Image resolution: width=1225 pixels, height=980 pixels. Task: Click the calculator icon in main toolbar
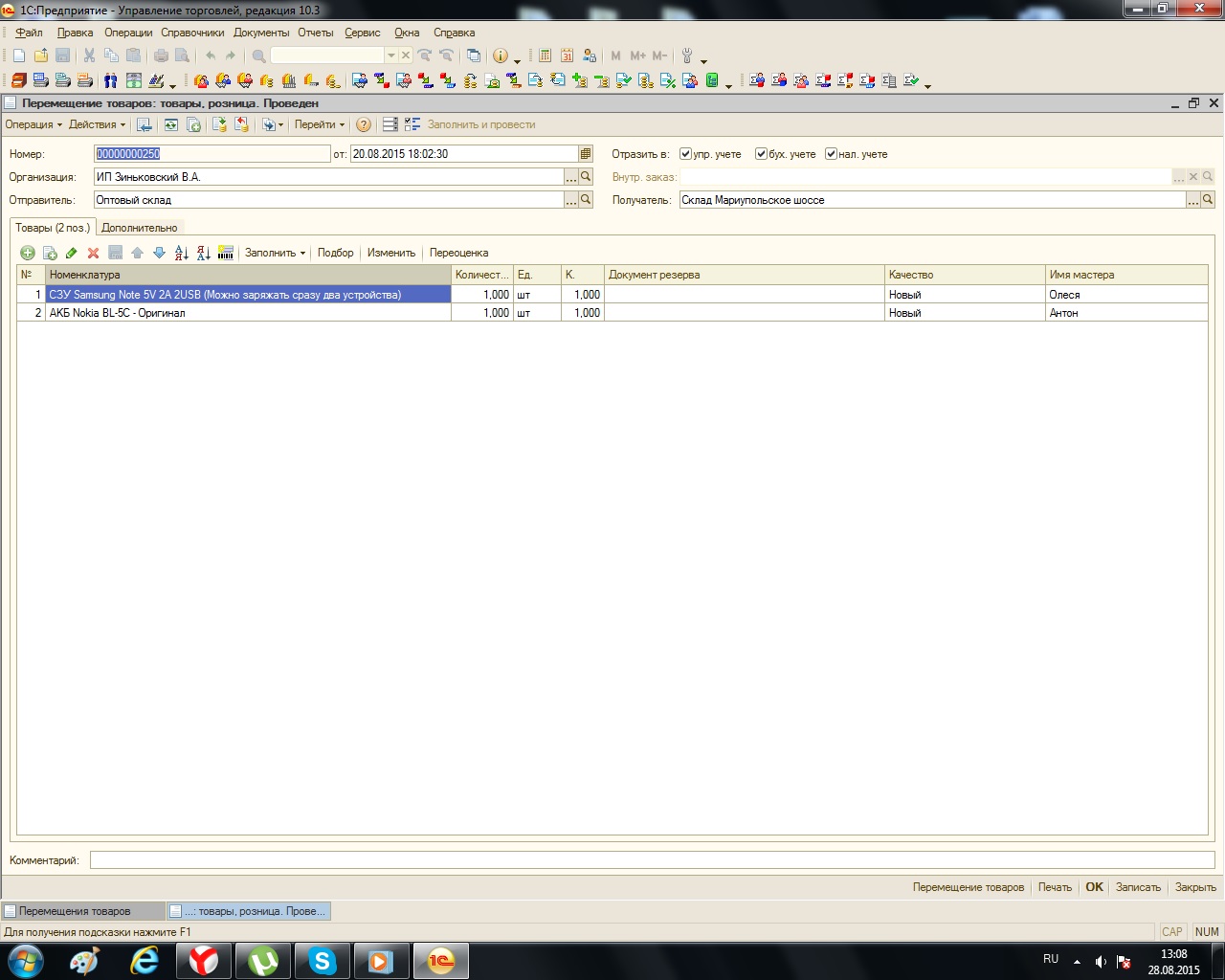545,56
